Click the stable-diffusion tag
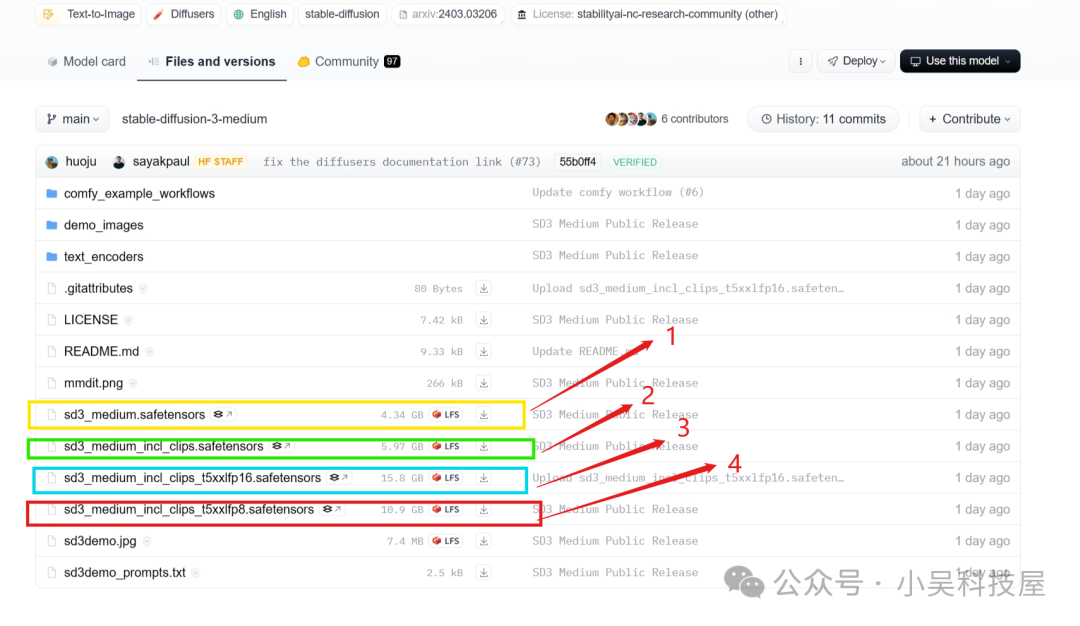 point(342,14)
